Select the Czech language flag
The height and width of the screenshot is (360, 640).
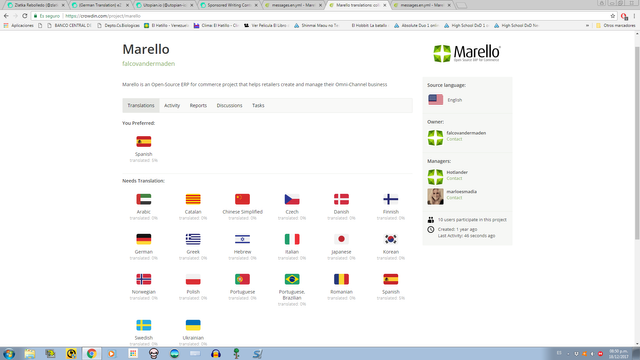pyautogui.click(x=292, y=199)
